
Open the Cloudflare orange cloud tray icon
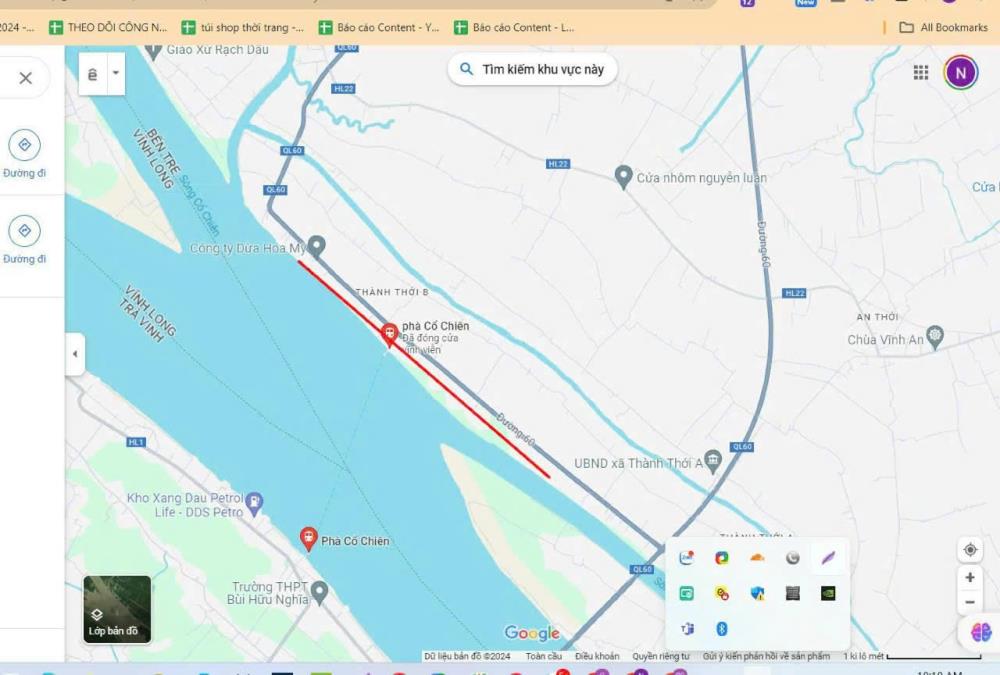click(x=757, y=558)
